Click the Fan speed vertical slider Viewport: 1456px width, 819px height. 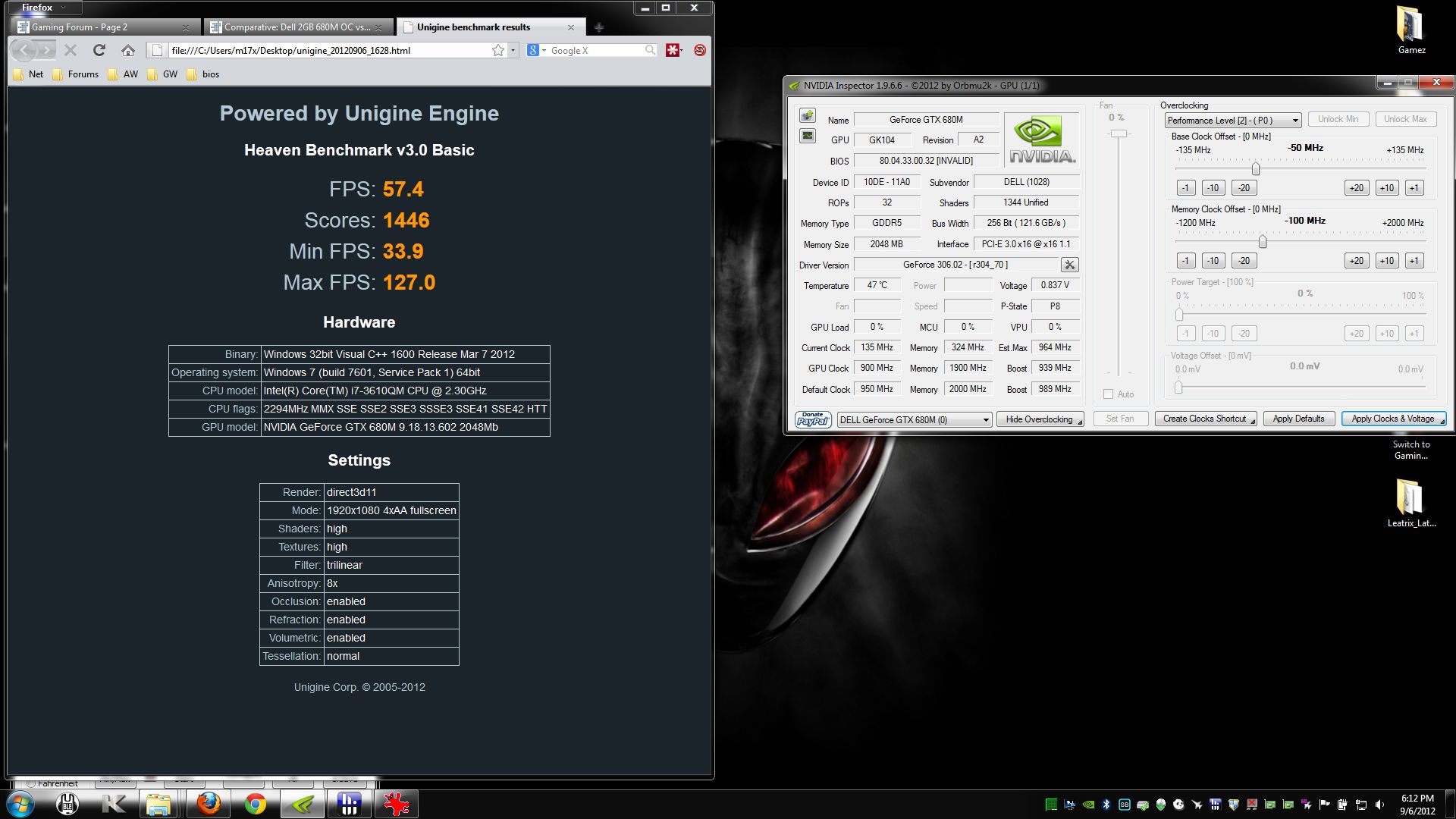coord(1119,134)
